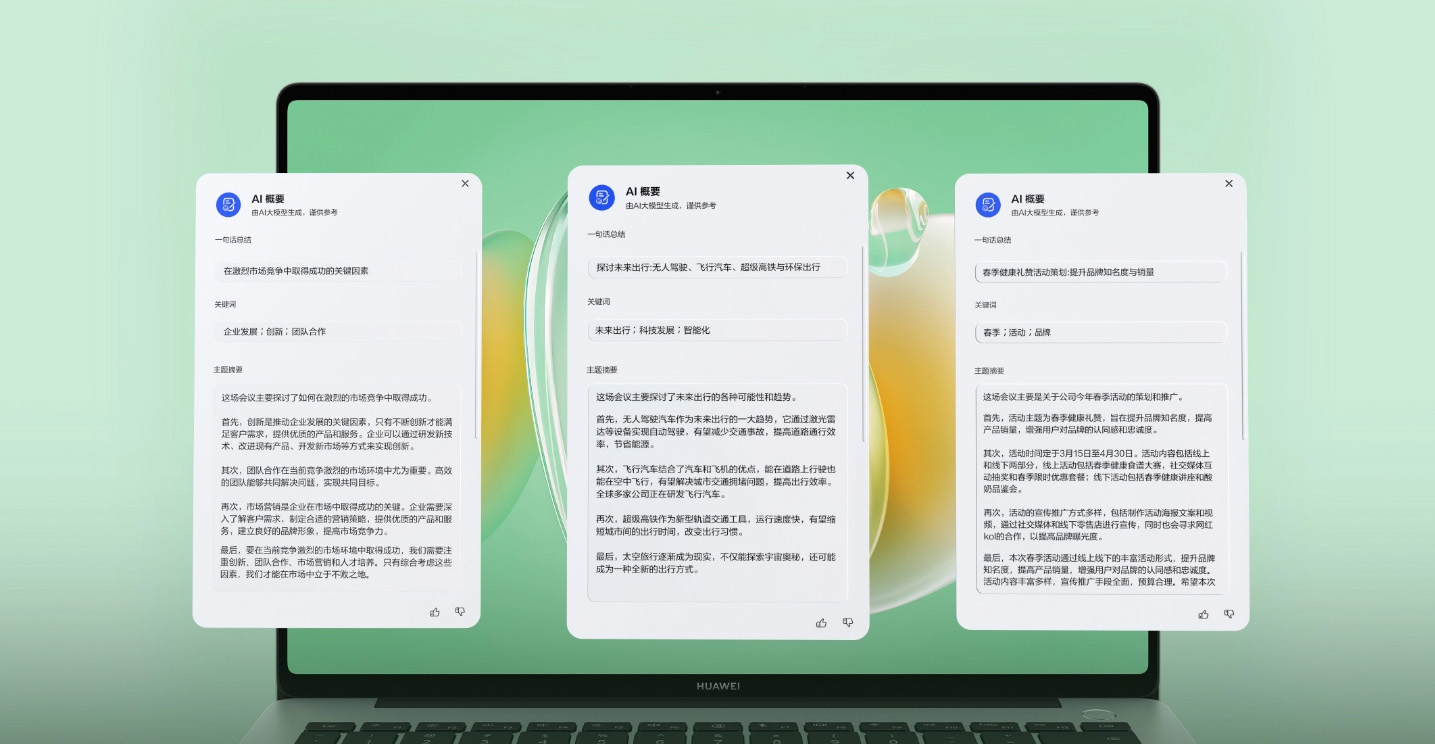Click the AI 概要 icon in the market competition panel

coord(228,204)
